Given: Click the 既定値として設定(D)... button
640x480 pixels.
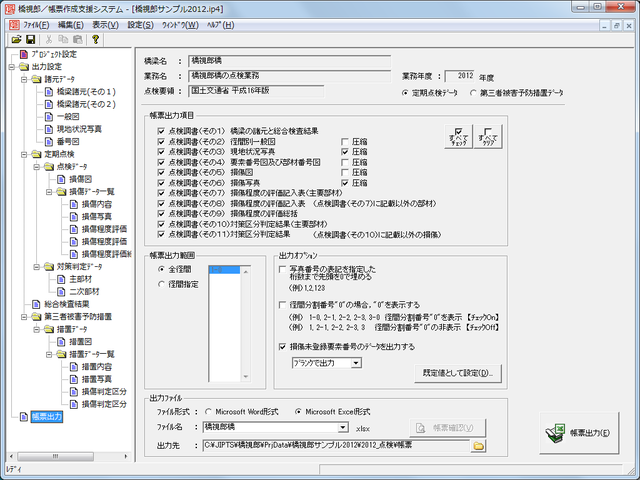Looking at the screenshot, I should 458,373.
